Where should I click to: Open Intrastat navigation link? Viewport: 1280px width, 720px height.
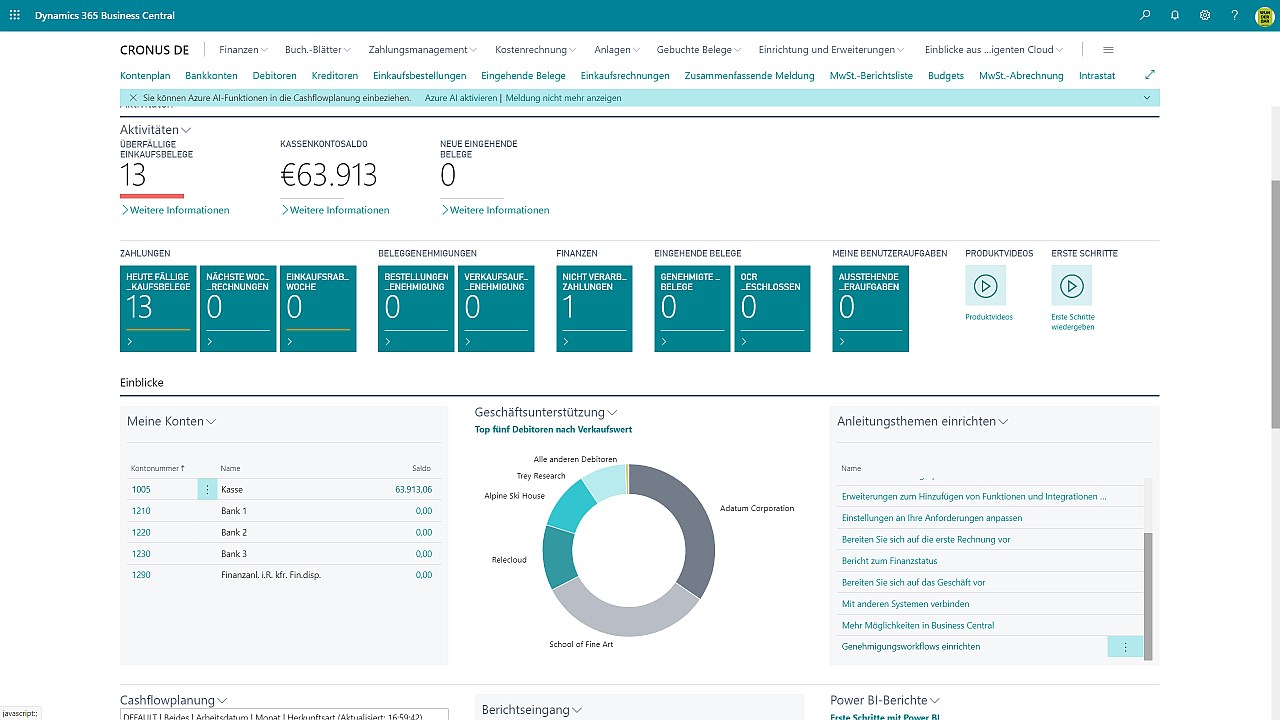pyautogui.click(x=1097, y=76)
